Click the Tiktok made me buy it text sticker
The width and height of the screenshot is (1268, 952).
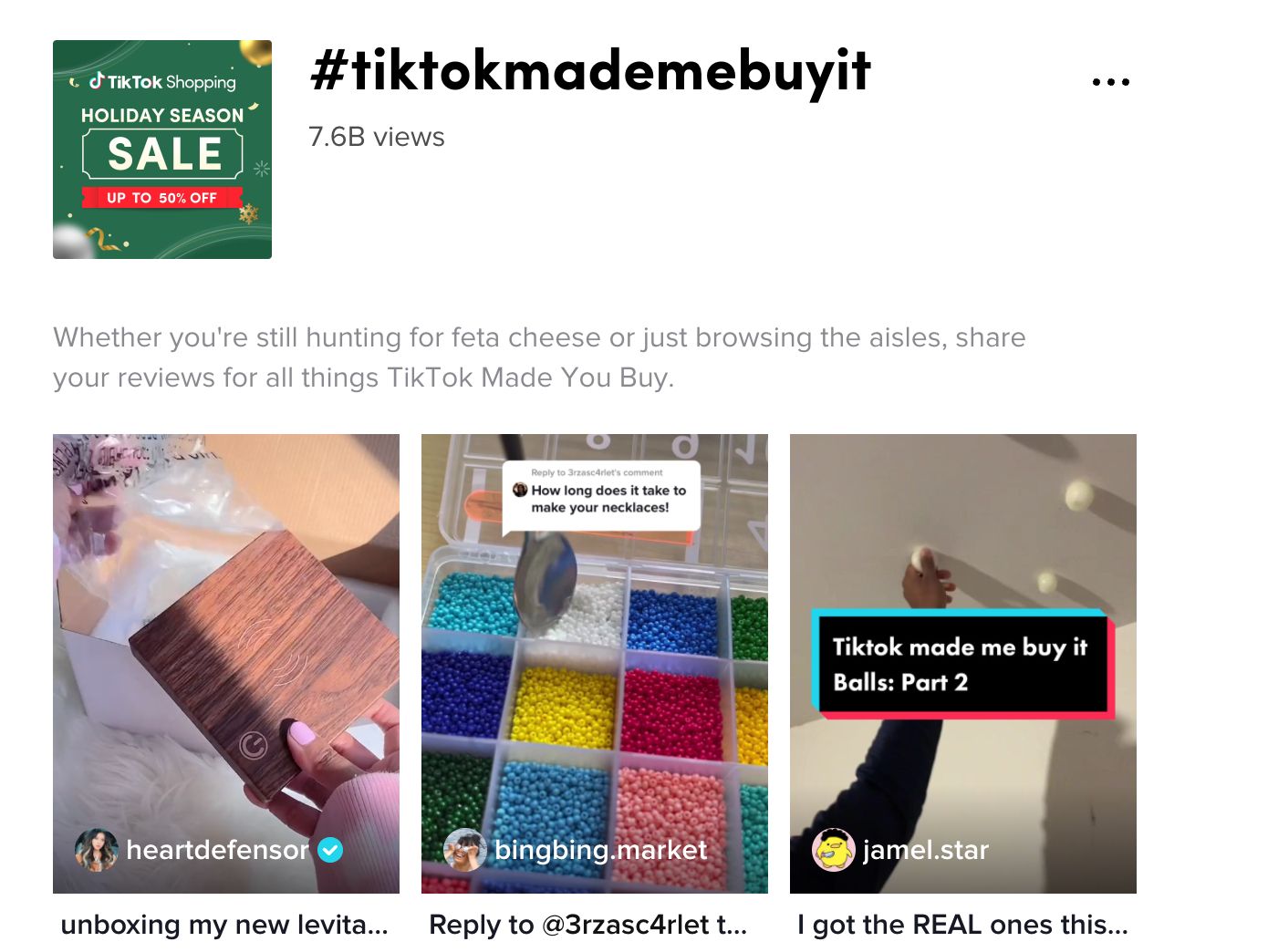tap(962, 664)
